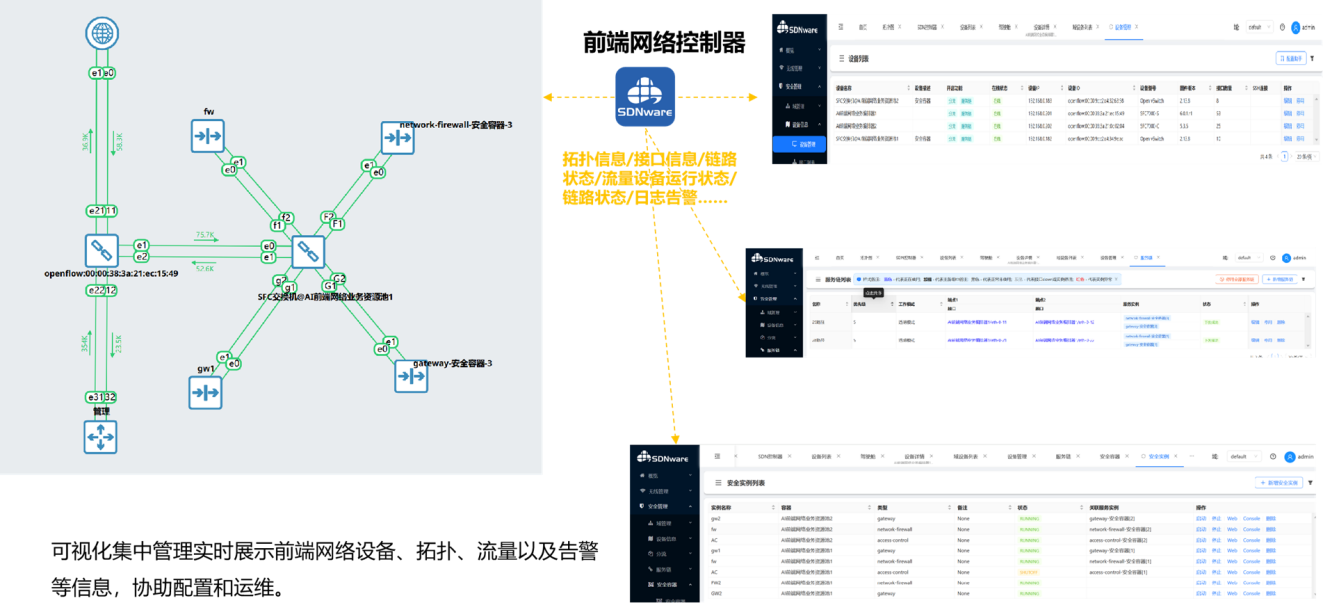The width and height of the screenshot is (1323, 603).
Task: Switch to 驾驶舱 tab in bottom window
Action: coord(867,456)
